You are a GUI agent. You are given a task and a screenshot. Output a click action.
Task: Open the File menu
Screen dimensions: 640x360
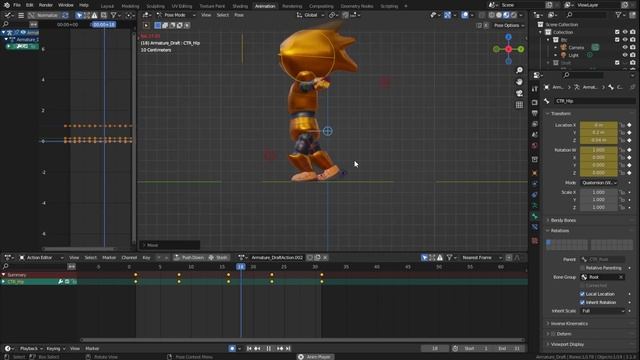(17, 5)
